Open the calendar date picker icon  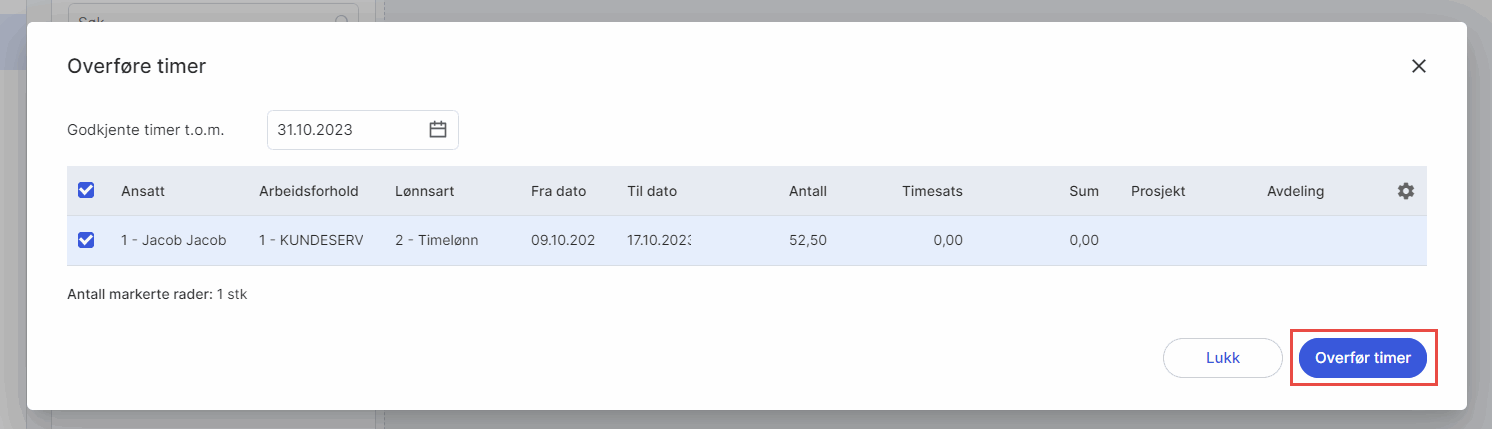pyautogui.click(x=437, y=130)
